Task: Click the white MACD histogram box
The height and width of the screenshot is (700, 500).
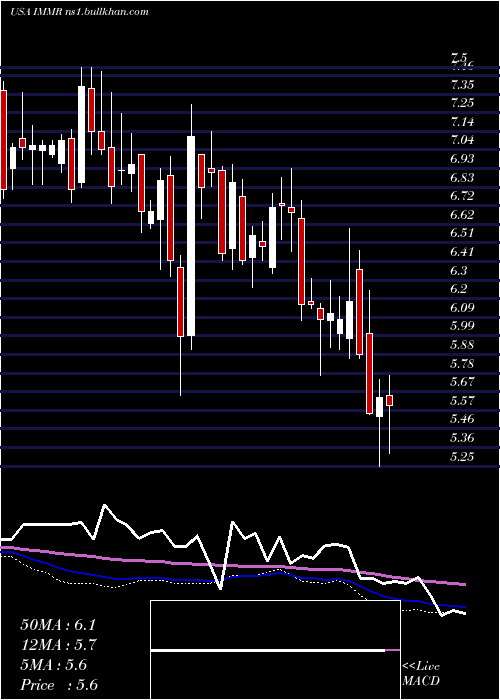Action: pyautogui.click(x=275, y=650)
